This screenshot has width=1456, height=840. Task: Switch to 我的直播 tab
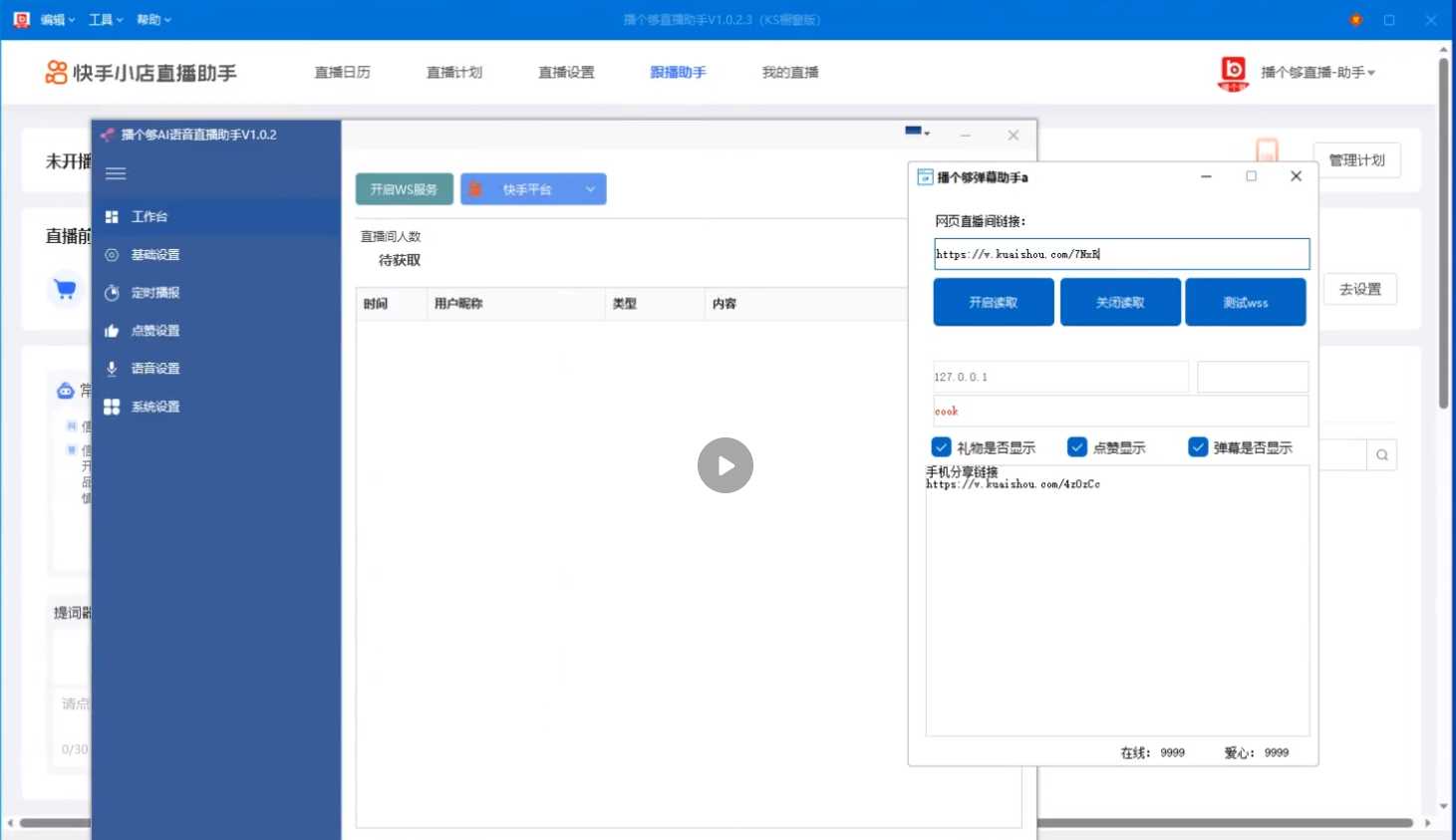click(790, 73)
